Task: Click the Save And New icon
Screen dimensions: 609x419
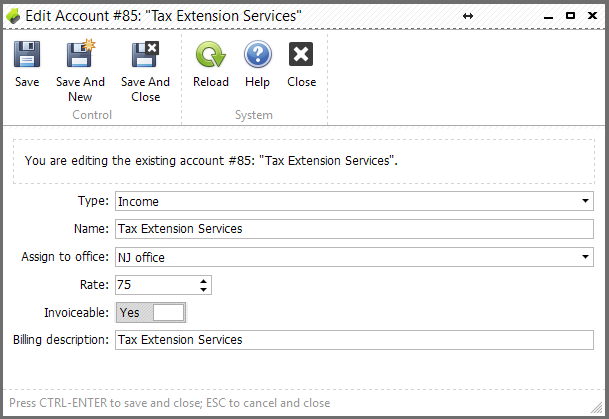Action: click(x=81, y=54)
